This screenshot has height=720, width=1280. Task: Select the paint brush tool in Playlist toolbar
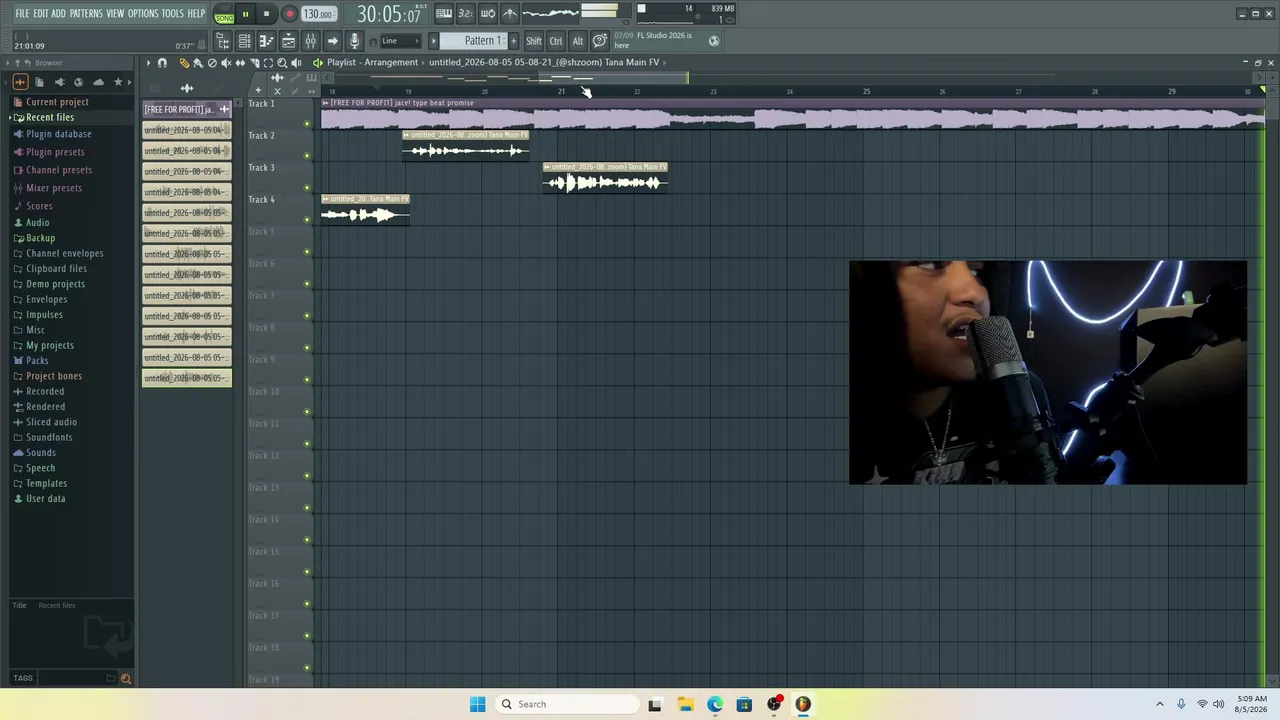(x=198, y=63)
